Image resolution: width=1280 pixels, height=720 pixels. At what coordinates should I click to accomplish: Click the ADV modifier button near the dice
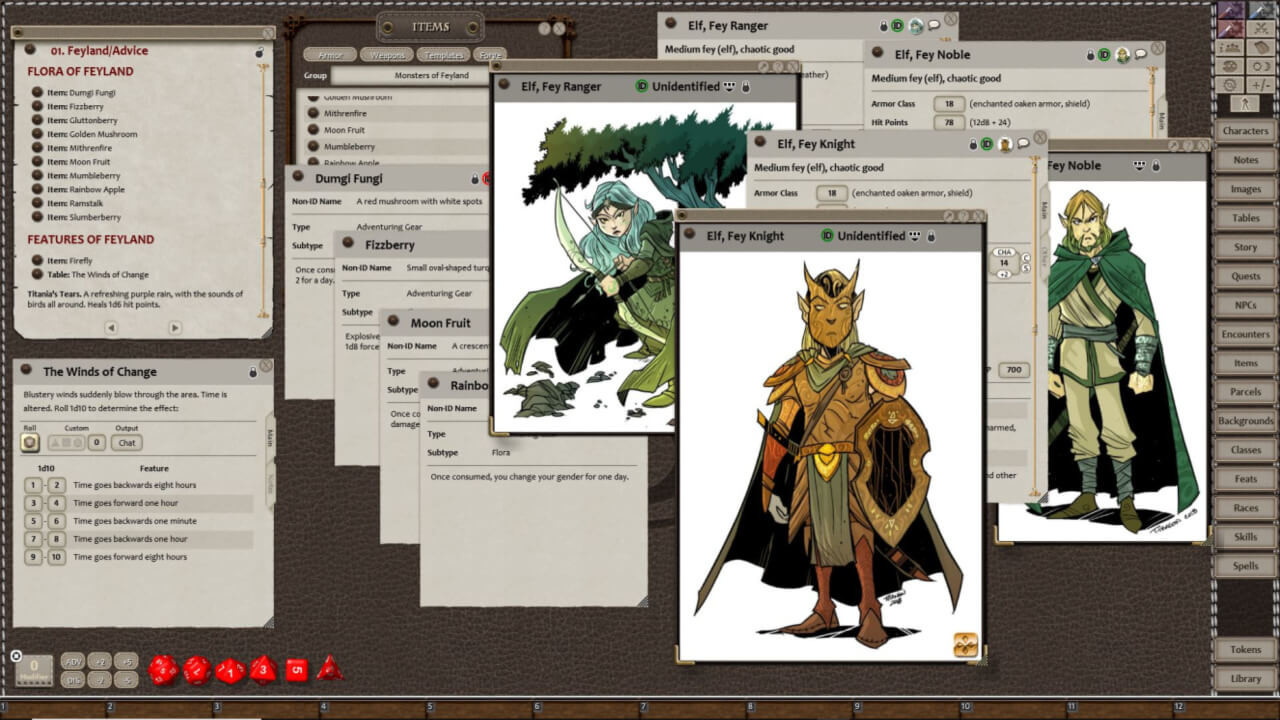click(74, 661)
